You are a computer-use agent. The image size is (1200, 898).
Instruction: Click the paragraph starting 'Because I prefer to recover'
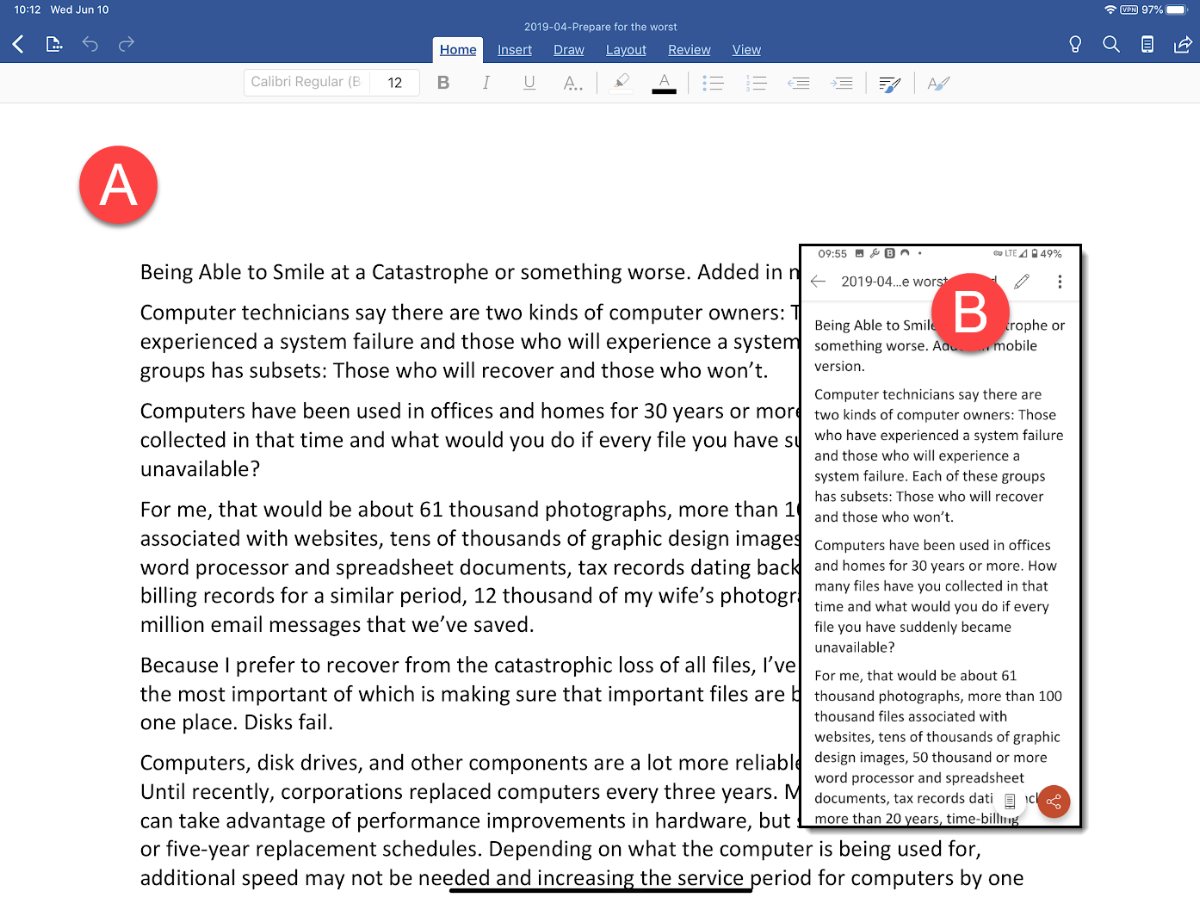(x=470, y=693)
